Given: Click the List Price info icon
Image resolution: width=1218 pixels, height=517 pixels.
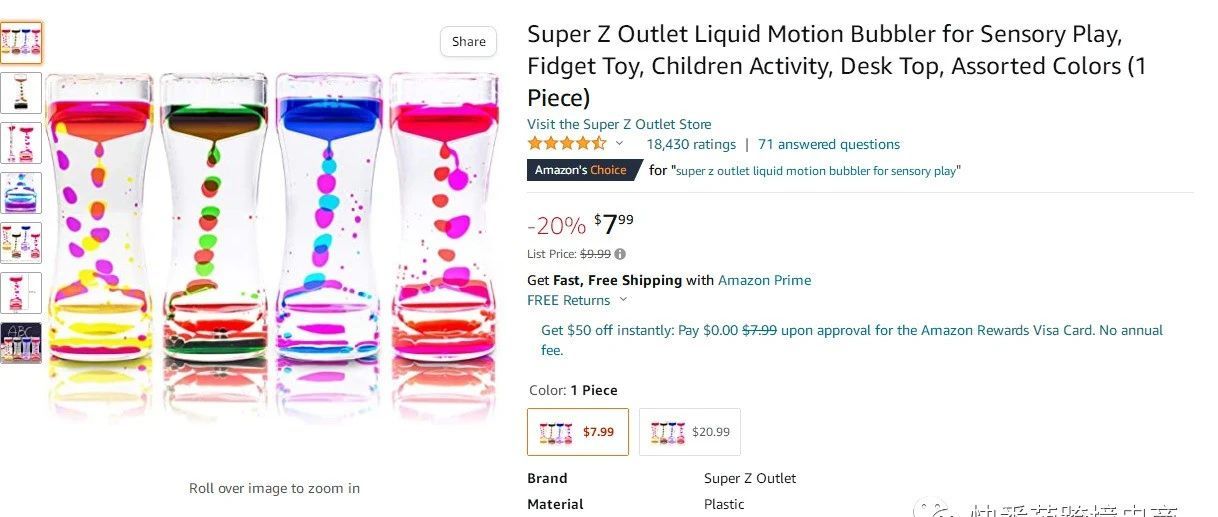Looking at the screenshot, I should 620,254.
